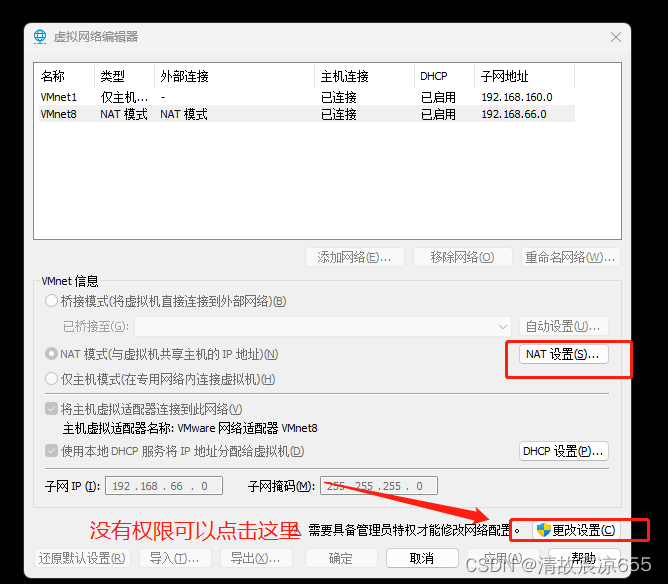668x584 pixels.
Task: Select 桥接模式 radio button
Action: coord(52,301)
